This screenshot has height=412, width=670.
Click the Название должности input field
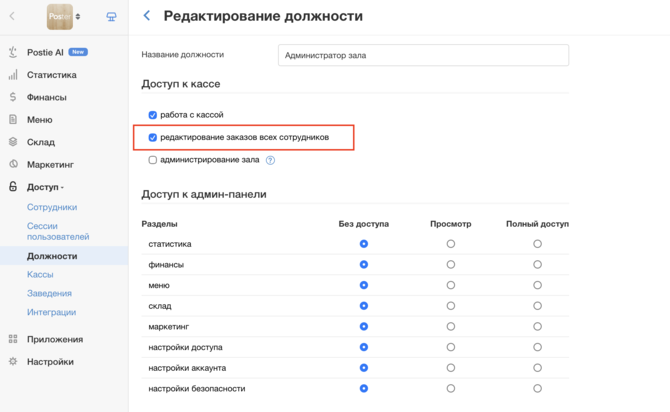[x=423, y=55]
